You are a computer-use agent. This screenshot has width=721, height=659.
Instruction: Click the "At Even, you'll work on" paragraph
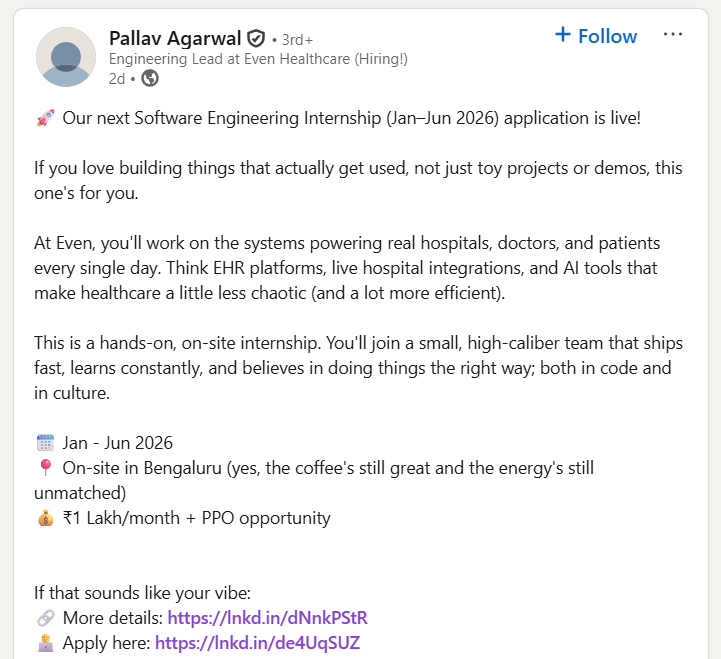(x=347, y=268)
